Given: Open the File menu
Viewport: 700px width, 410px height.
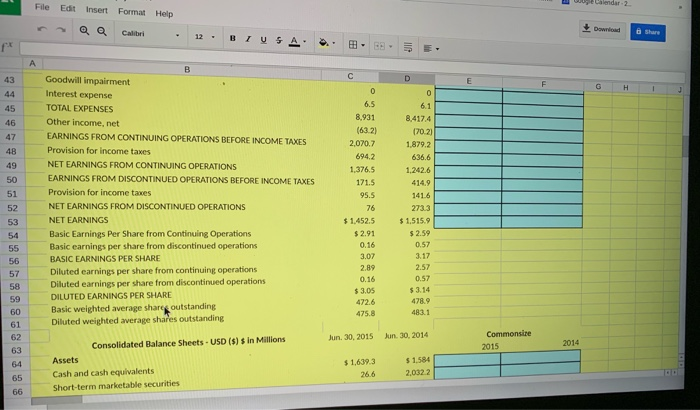Looking at the screenshot, I should point(42,7).
